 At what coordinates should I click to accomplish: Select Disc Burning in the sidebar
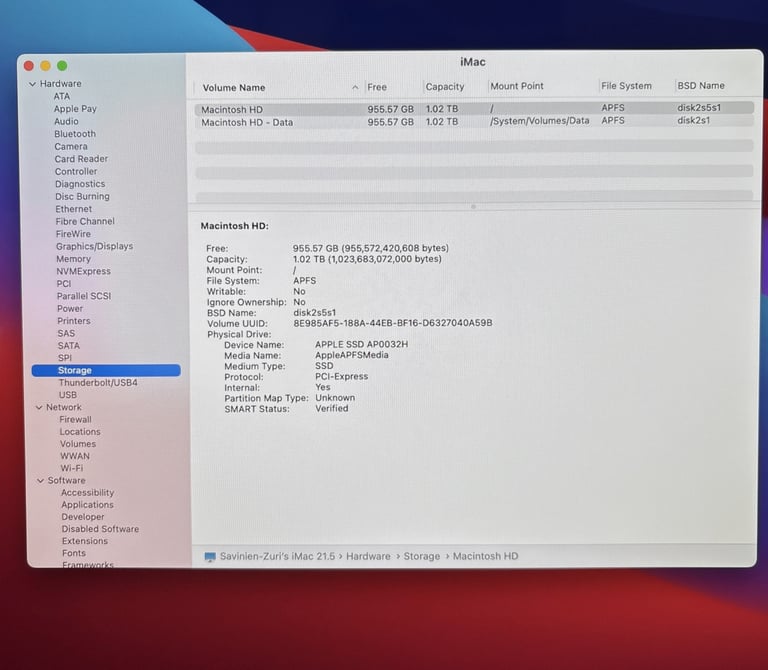pyautogui.click(x=82, y=196)
